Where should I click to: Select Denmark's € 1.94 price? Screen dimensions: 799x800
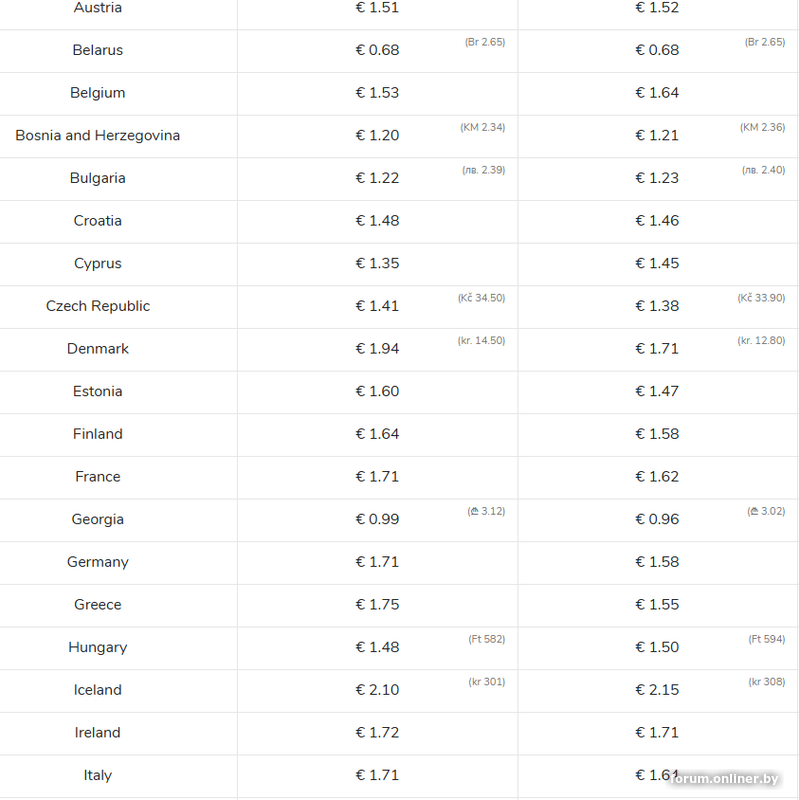tap(377, 349)
